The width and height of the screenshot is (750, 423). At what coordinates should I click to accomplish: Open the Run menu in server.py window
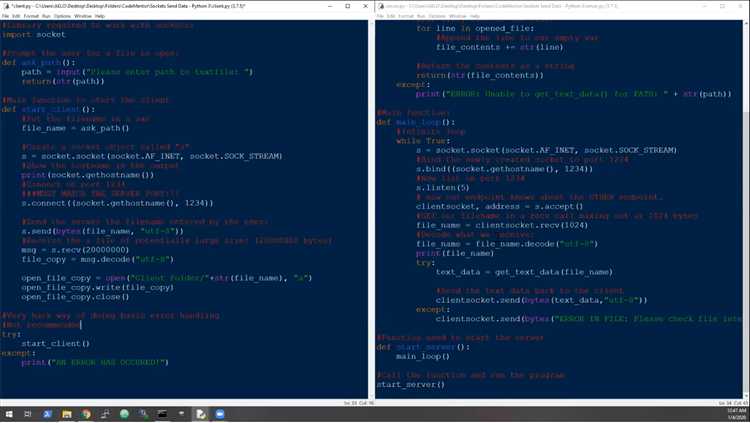click(421, 16)
